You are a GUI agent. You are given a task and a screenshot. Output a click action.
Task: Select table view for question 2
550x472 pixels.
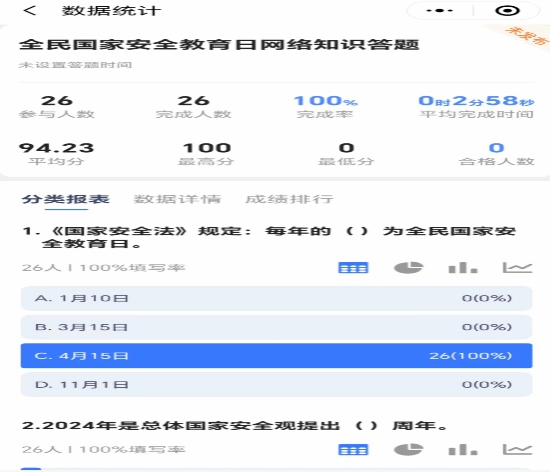pyautogui.click(x=353, y=449)
